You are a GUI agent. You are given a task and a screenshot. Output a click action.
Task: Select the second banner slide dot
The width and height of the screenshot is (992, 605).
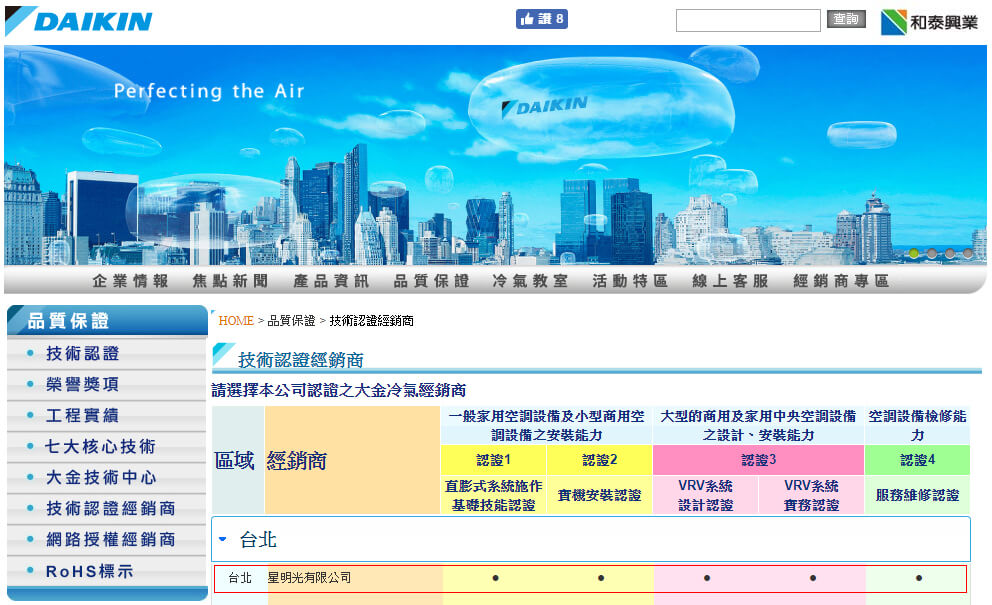point(932,253)
